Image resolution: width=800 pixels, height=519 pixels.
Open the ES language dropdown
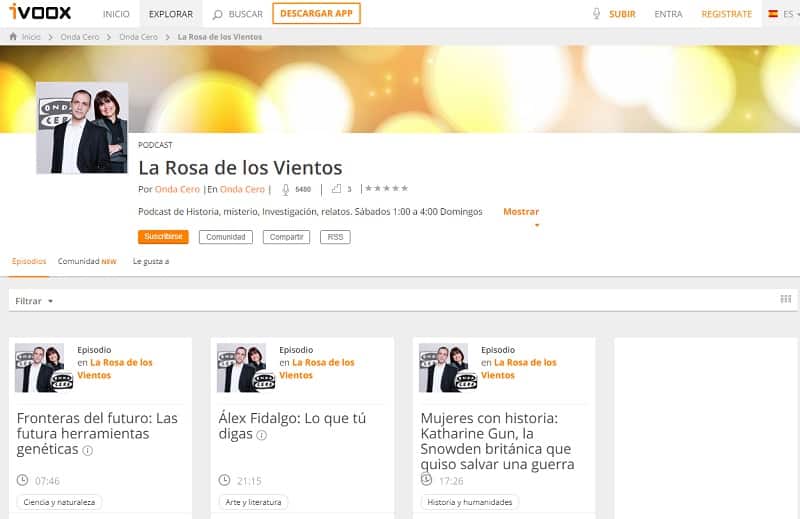pyautogui.click(x=791, y=14)
